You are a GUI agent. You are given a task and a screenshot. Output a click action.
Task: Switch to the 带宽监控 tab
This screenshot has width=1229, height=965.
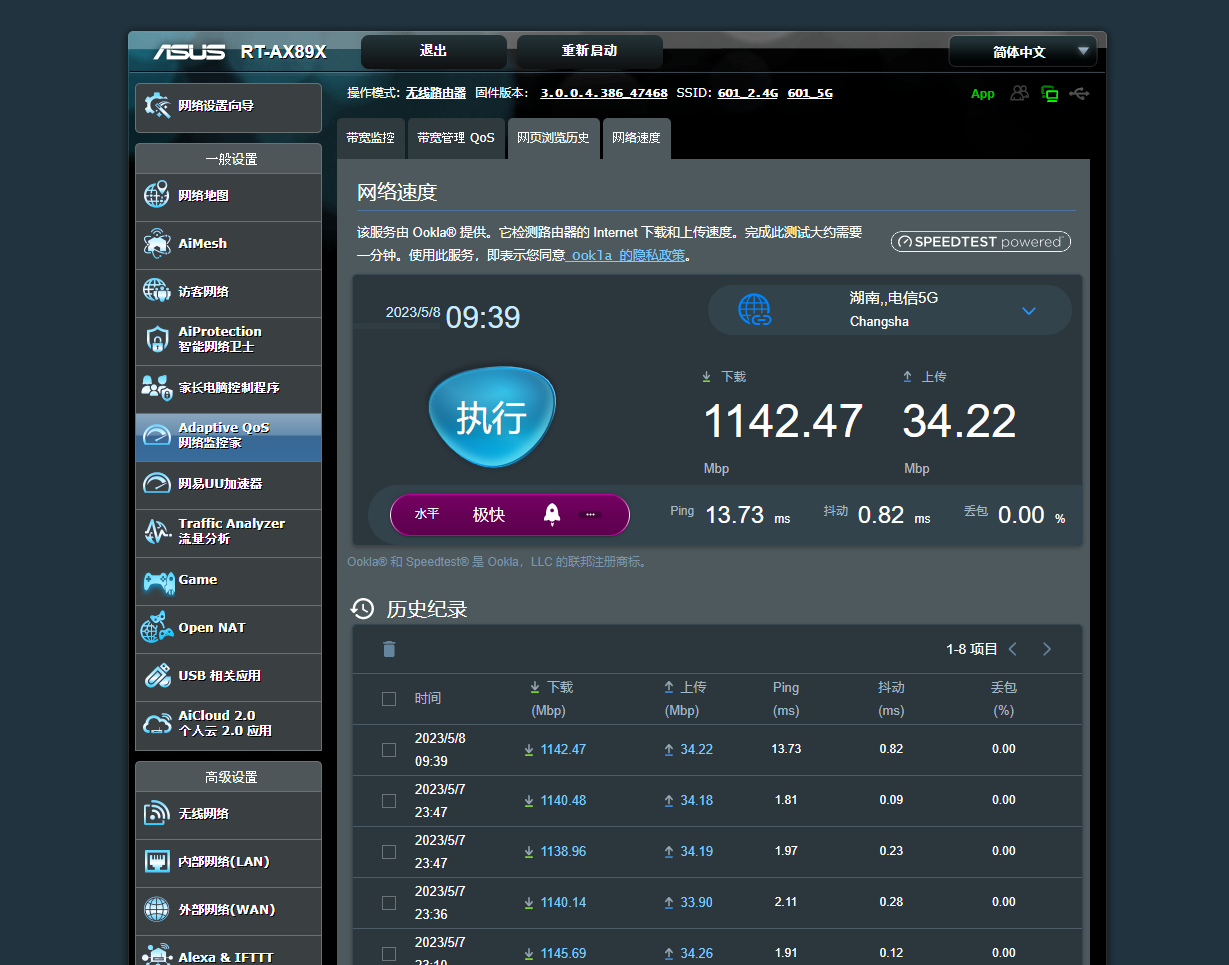[370, 138]
